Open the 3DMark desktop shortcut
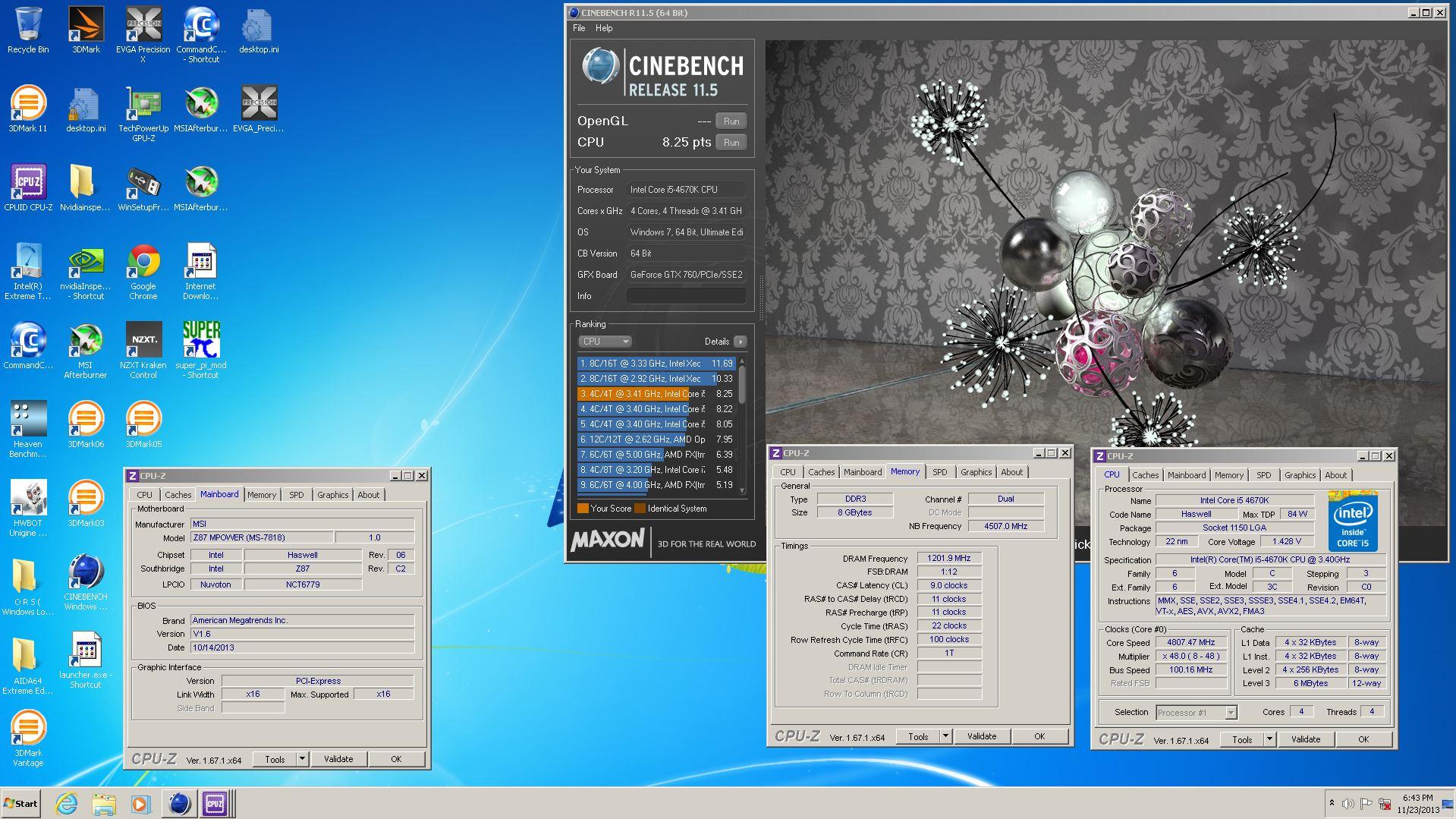The height and width of the screenshot is (819, 1456). (x=86, y=30)
